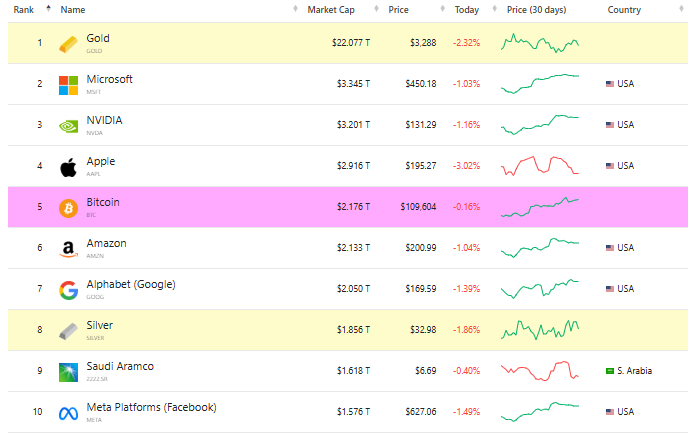Click Microsoft price $450.18

click(x=421, y=84)
